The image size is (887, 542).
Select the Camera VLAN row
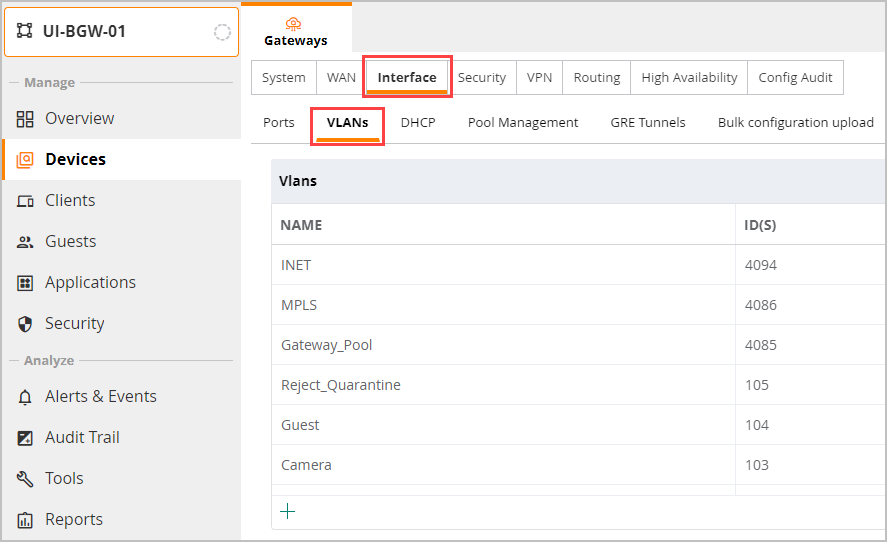[579, 465]
